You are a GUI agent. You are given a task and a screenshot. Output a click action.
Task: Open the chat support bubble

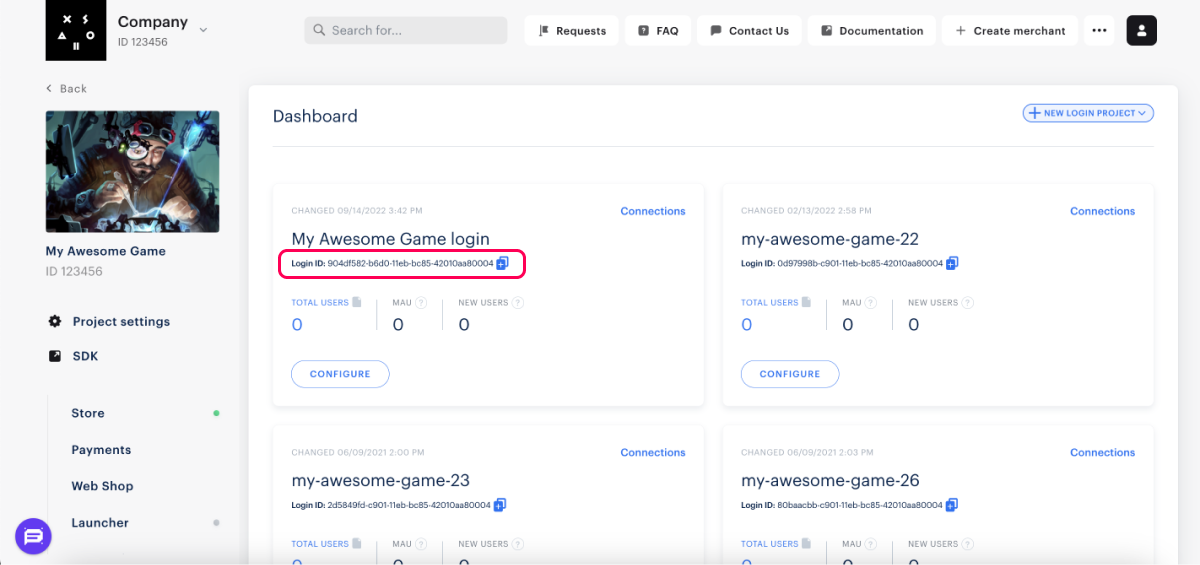[x=33, y=537]
